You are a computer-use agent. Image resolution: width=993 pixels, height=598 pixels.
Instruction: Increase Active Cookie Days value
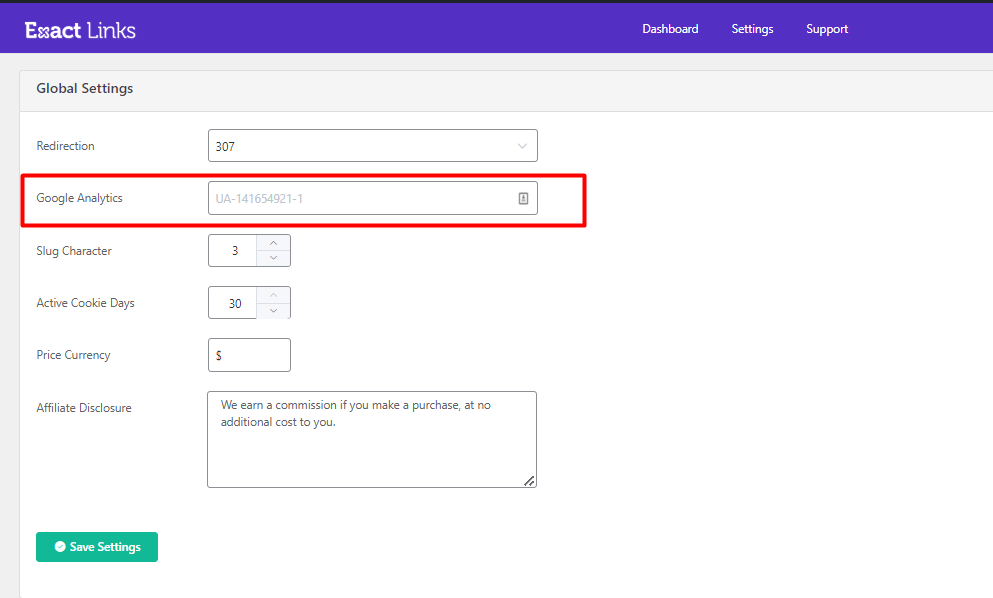point(274,295)
